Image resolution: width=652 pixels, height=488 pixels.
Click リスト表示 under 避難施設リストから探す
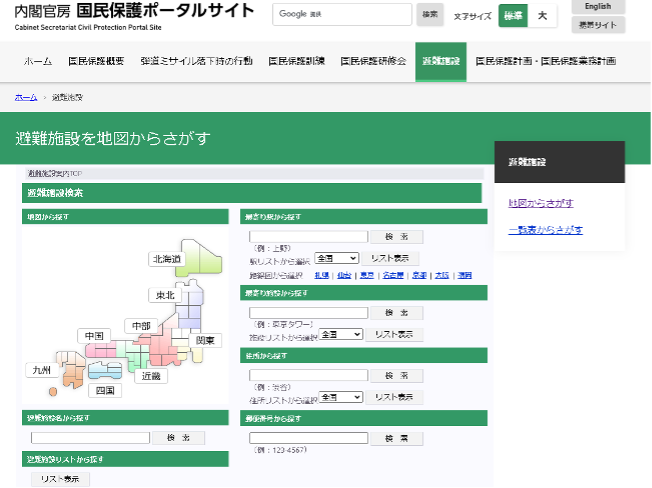(x=60, y=479)
